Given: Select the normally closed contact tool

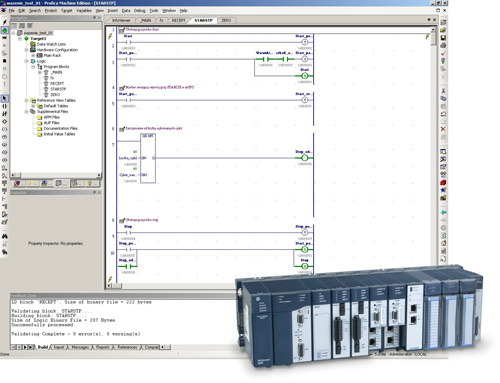Looking at the screenshot, I should coord(5,114).
